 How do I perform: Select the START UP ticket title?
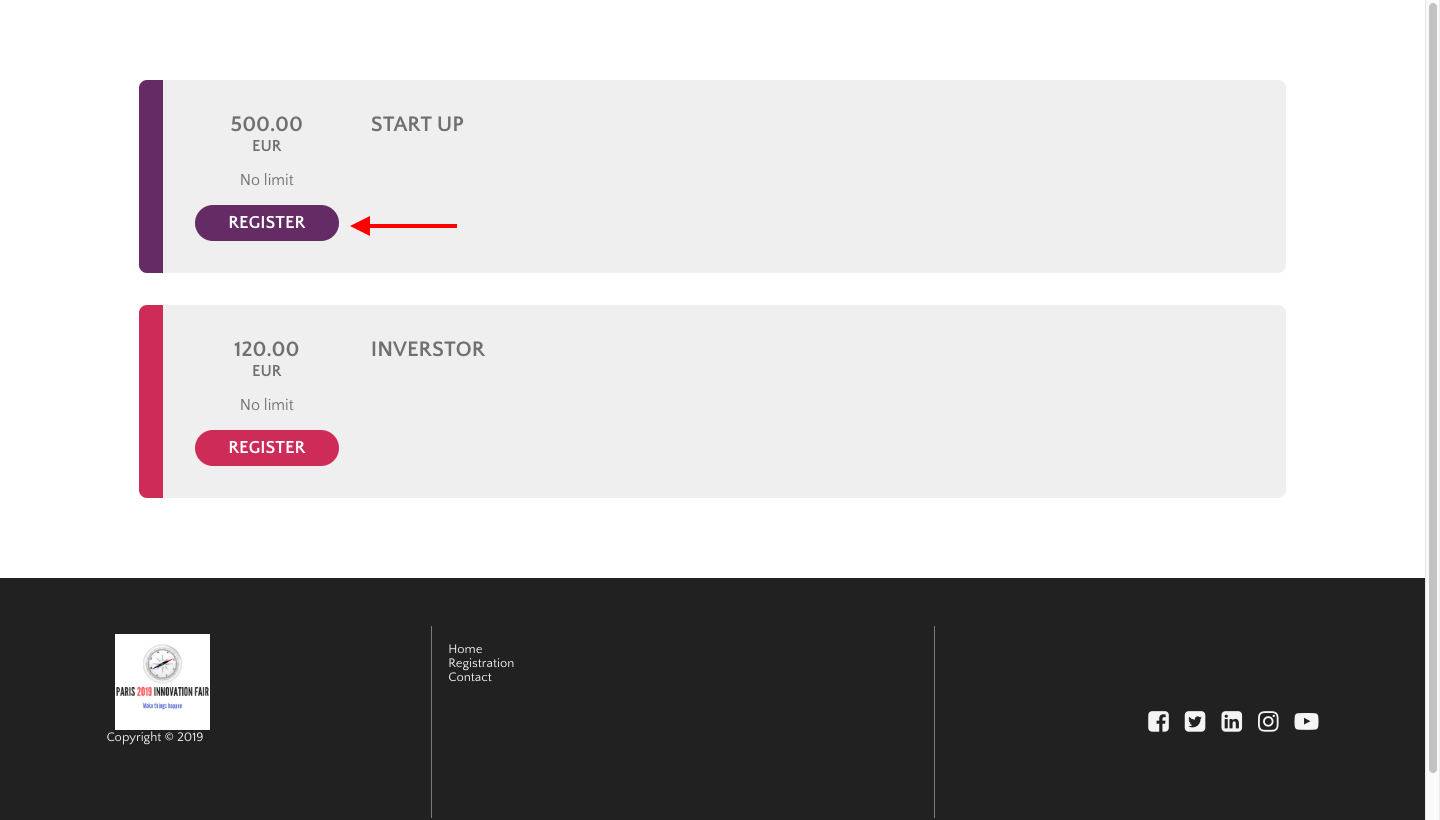tap(417, 124)
